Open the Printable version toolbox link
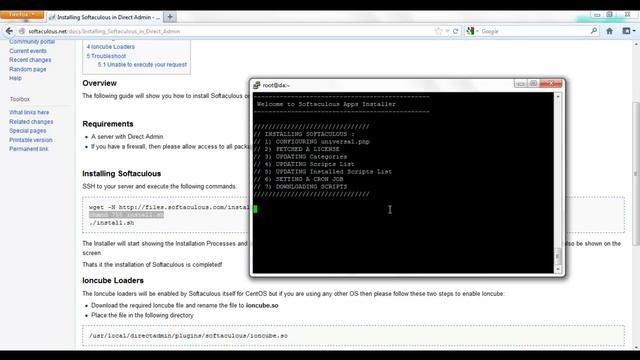The width and height of the screenshot is (640, 360). click(31, 140)
